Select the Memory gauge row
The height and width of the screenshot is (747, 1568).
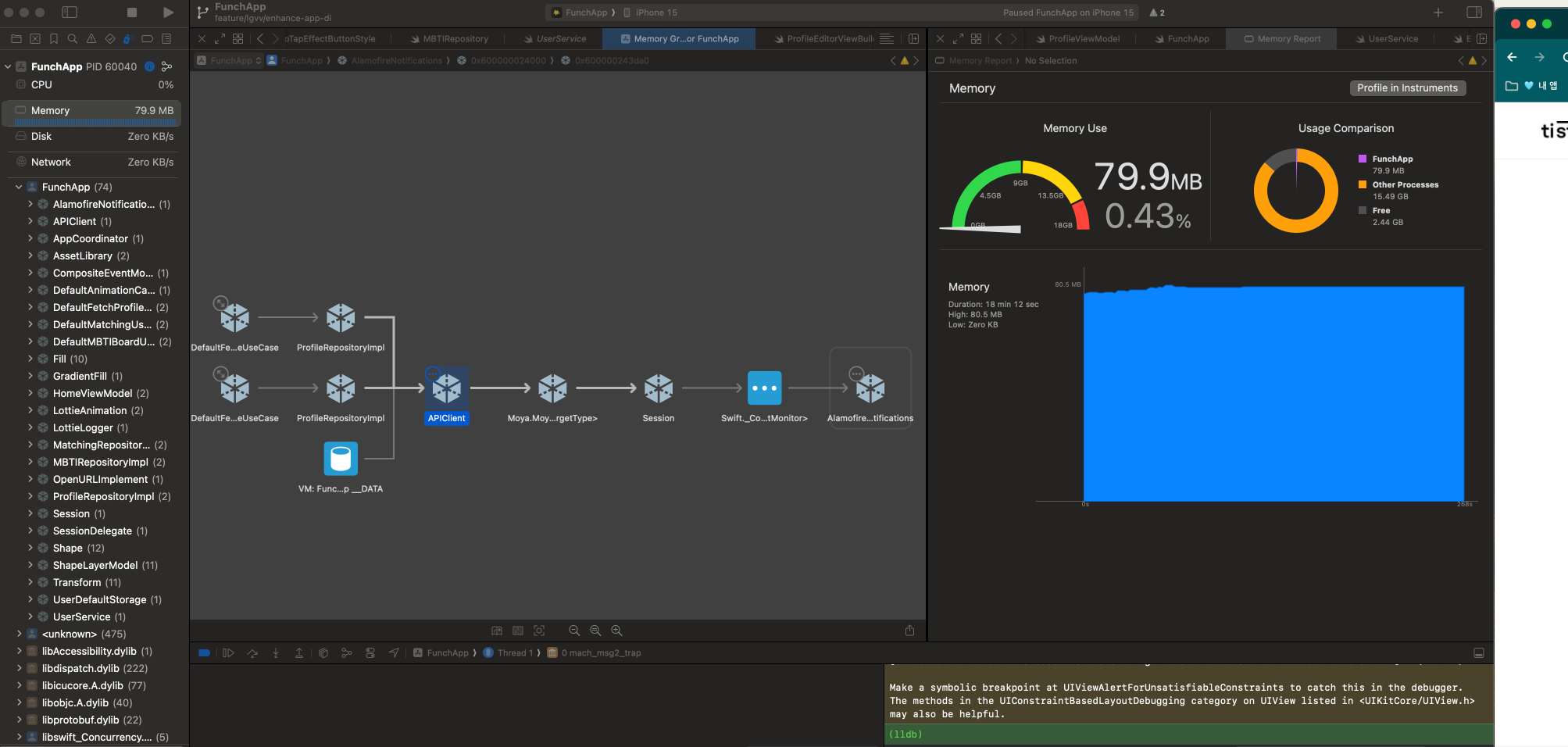pyautogui.click(x=92, y=113)
